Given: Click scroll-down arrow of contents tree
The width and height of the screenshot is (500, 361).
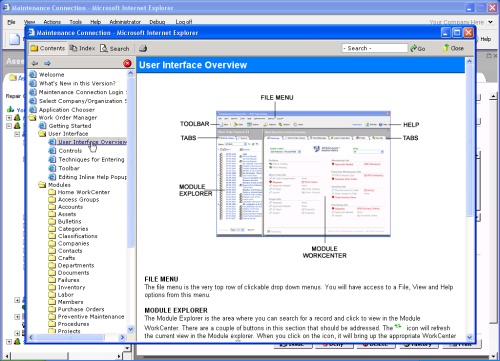Looking at the screenshot, I should tap(131, 329).
